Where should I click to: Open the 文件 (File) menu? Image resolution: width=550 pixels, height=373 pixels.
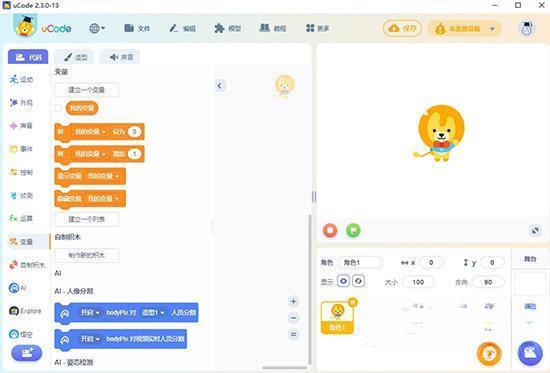tap(137, 28)
